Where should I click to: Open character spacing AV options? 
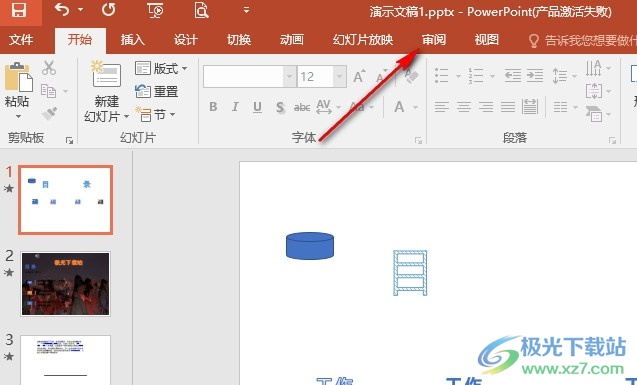click(327, 107)
